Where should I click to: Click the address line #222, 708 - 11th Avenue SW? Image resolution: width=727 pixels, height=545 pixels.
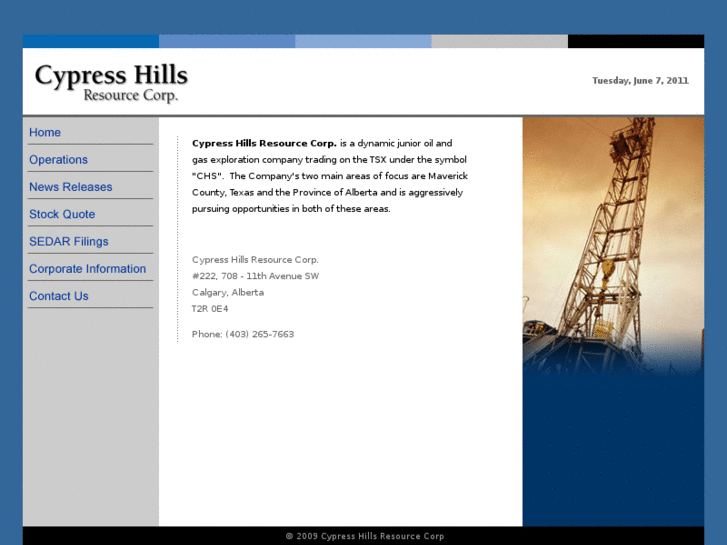click(x=255, y=276)
